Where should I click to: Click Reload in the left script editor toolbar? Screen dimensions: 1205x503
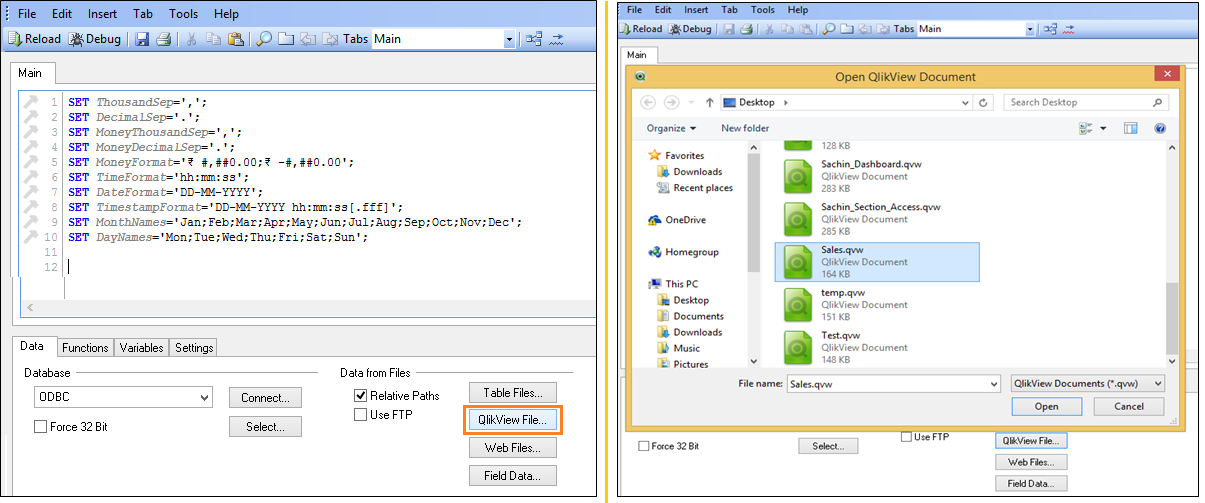pyautogui.click(x=35, y=39)
